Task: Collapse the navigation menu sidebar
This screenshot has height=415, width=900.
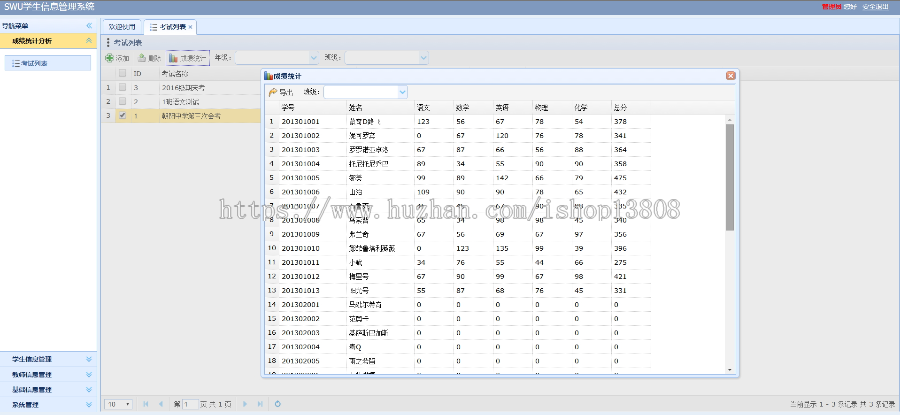Action: click(89, 26)
